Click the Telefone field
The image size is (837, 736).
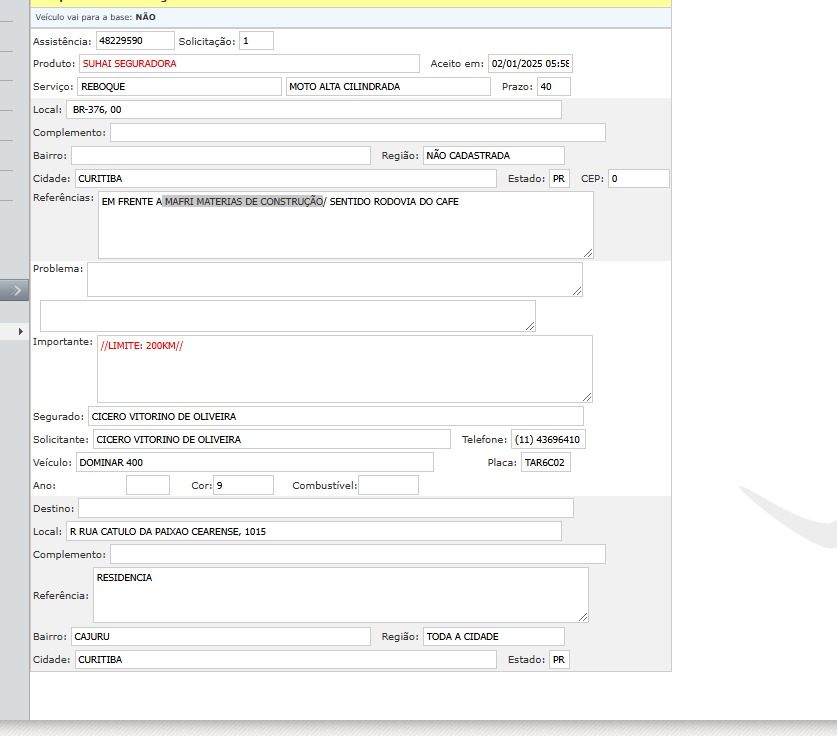[x=548, y=440]
